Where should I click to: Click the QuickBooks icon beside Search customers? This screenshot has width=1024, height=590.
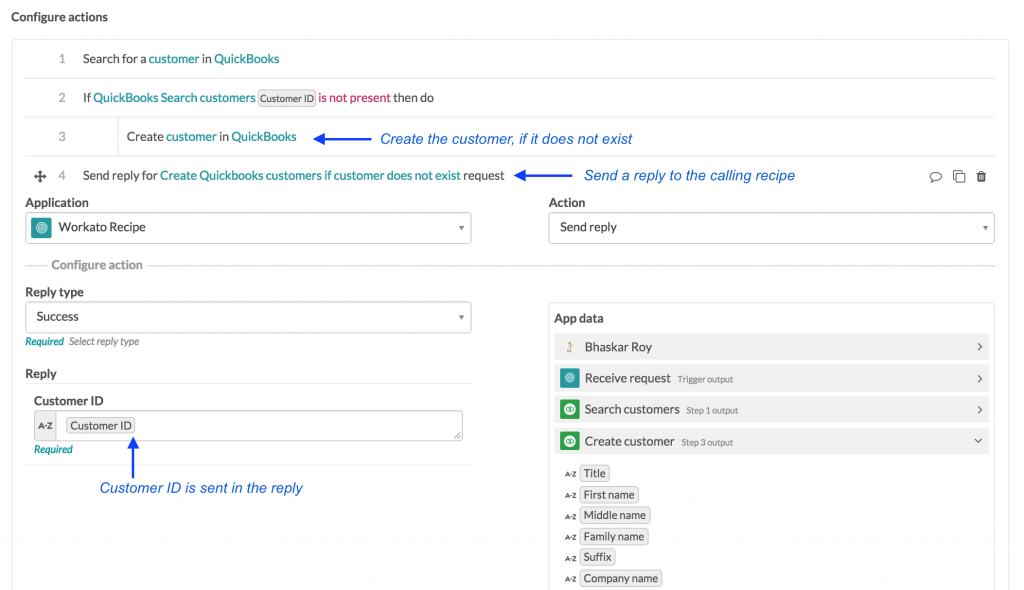pos(569,408)
